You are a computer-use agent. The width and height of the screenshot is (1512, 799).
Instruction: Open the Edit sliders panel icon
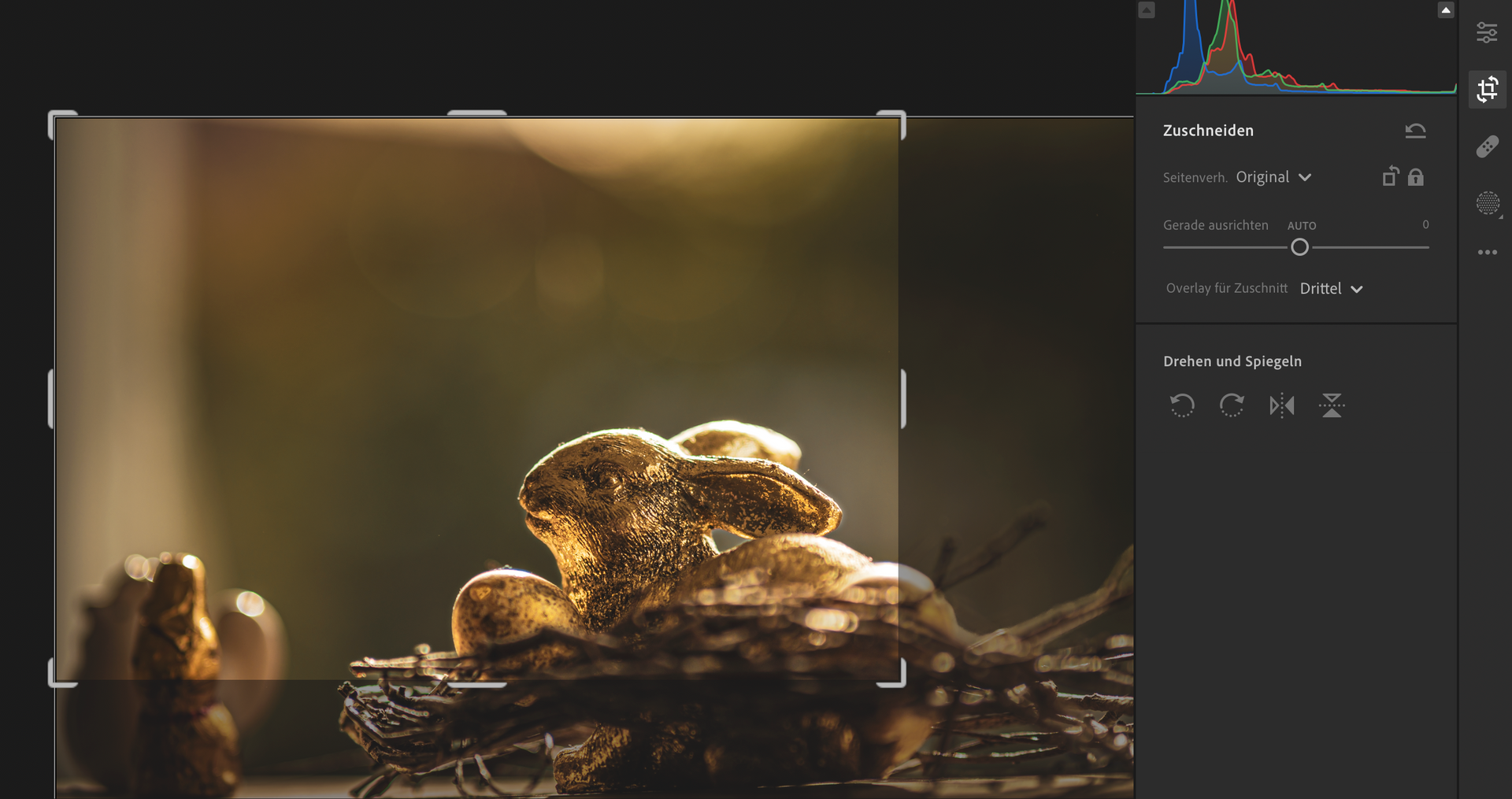pyautogui.click(x=1487, y=32)
